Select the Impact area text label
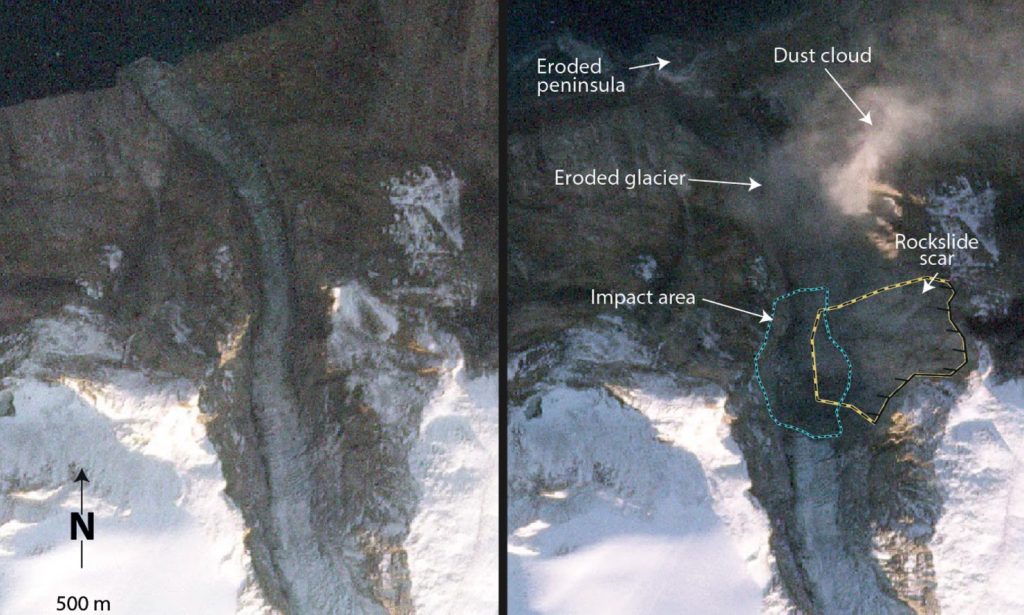 point(642,298)
